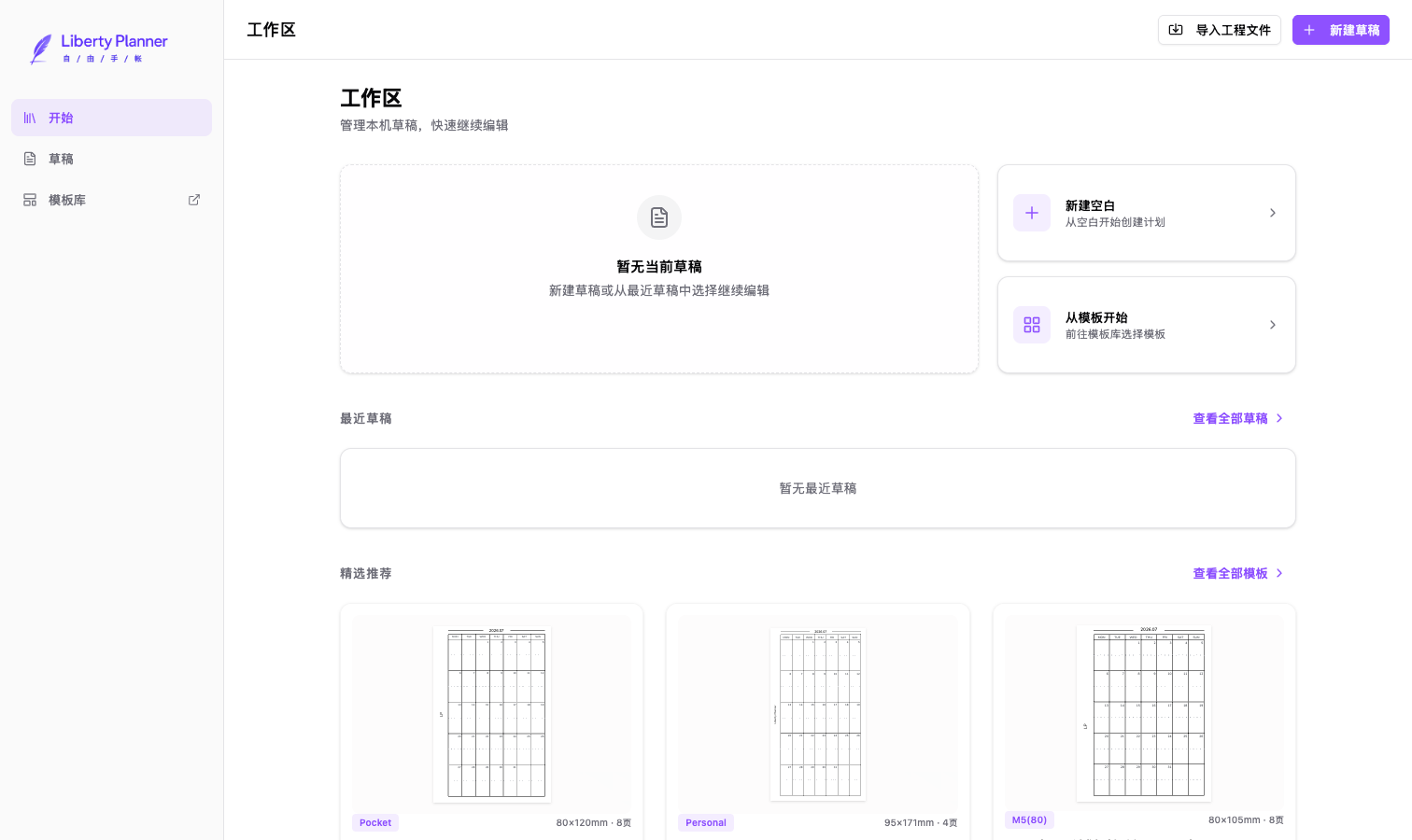Click the library icon next to 开始
Screen dimensions: 1412x840
[30, 118]
